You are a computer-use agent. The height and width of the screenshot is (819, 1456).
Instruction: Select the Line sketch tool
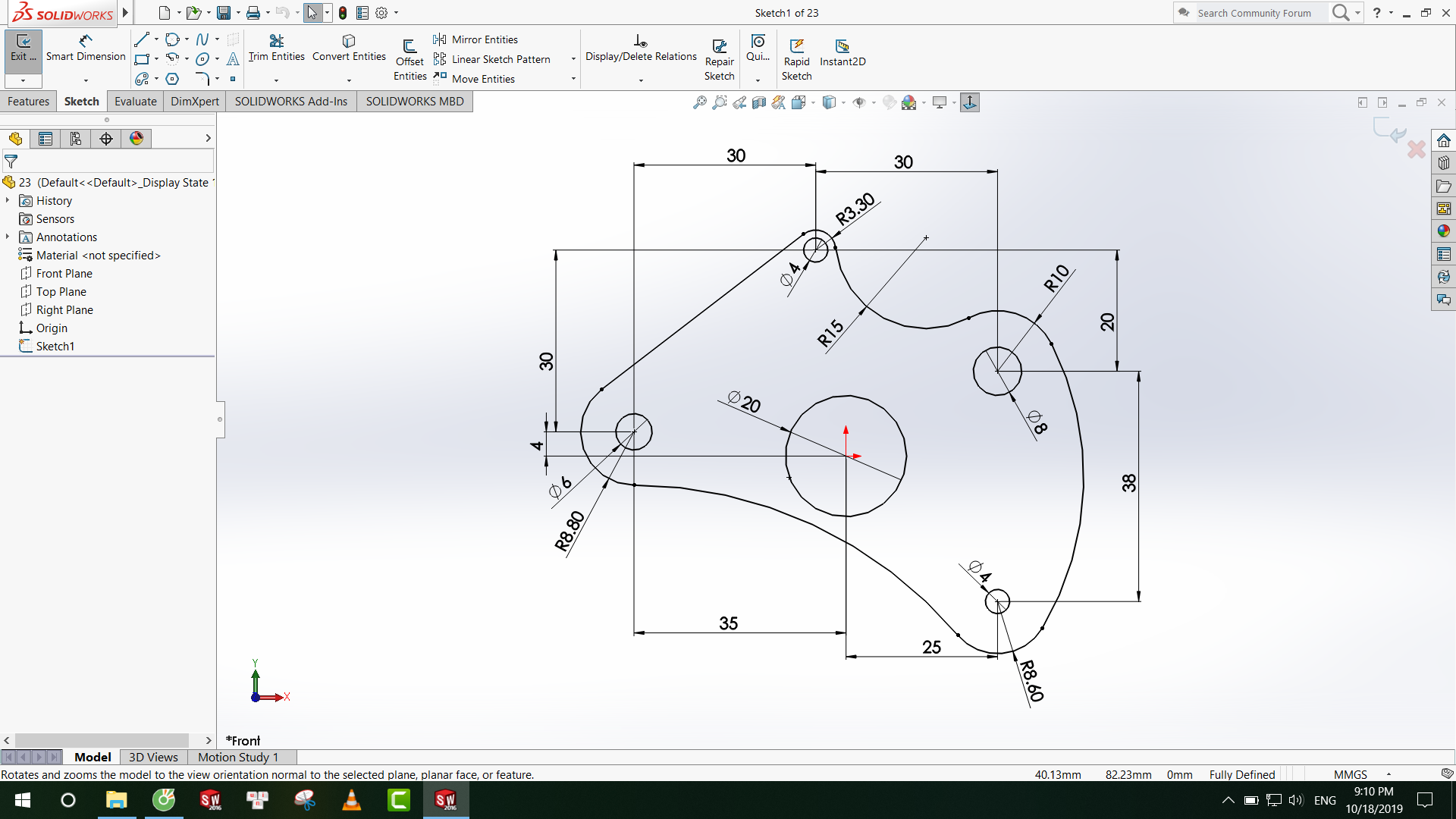[142, 39]
